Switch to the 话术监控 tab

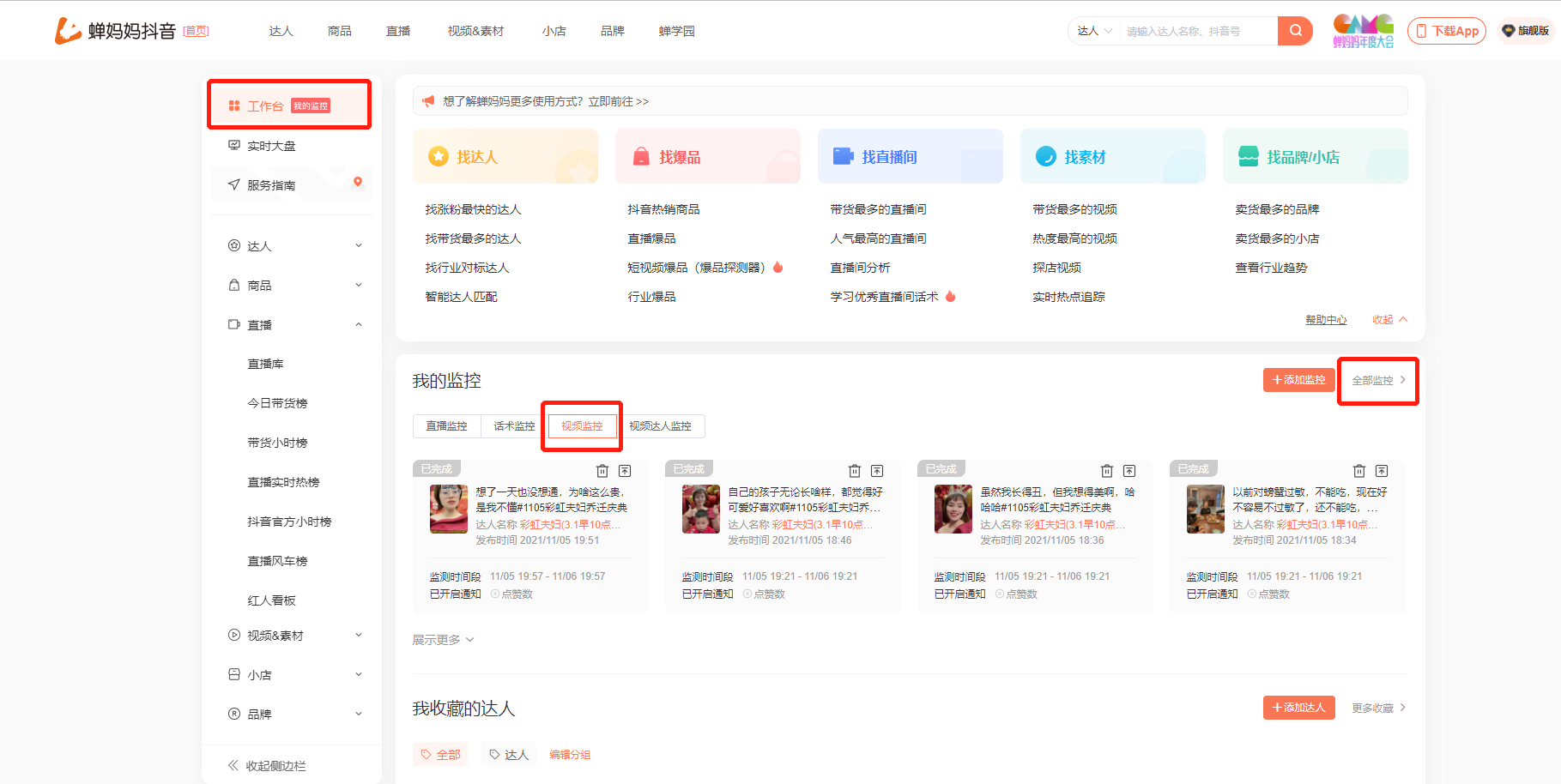(514, 426)
